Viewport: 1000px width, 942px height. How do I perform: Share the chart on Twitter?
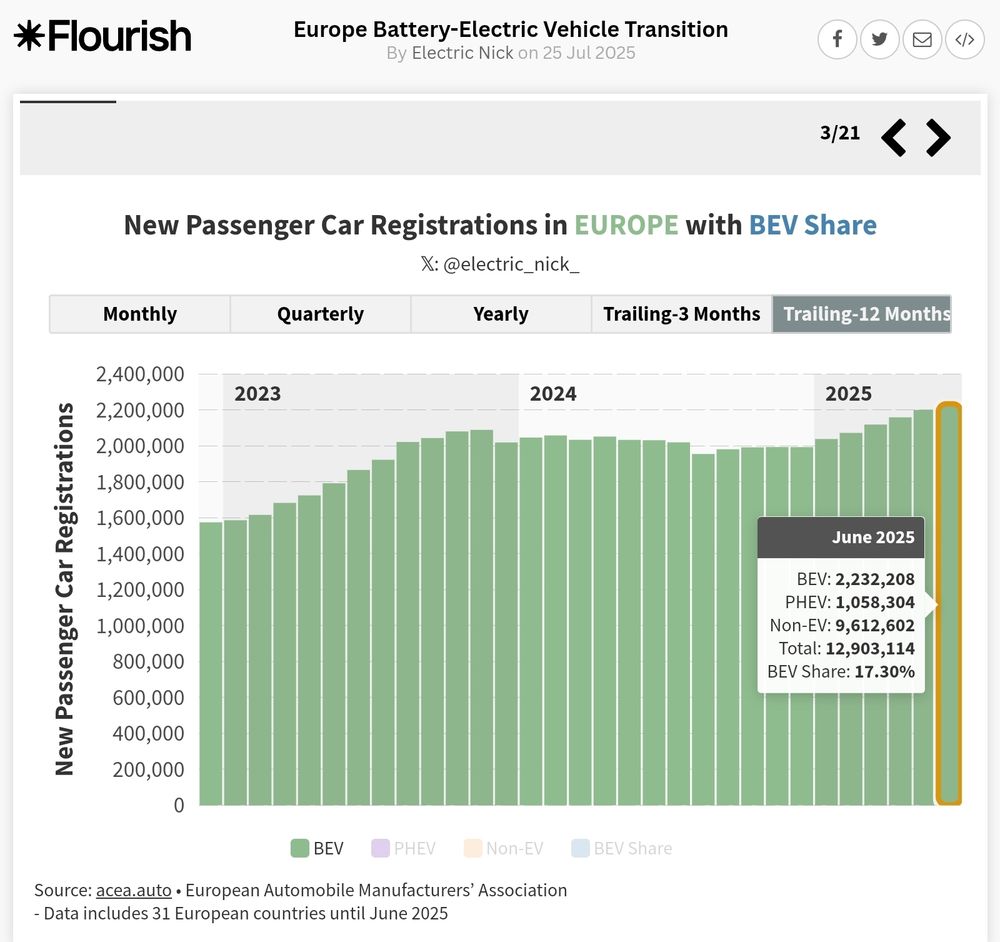point(879,40)
